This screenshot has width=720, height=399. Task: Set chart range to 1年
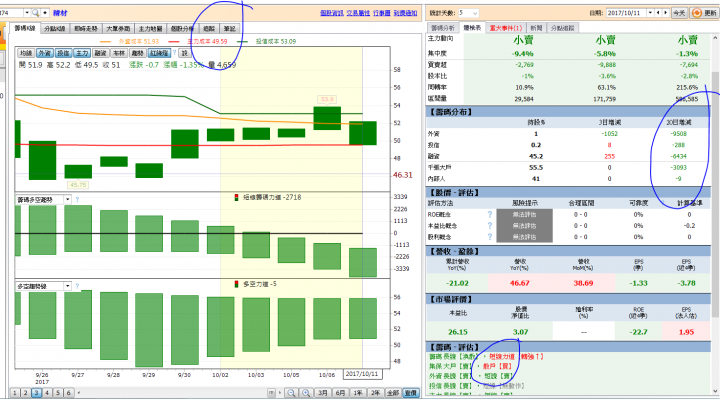pos(358,393)
